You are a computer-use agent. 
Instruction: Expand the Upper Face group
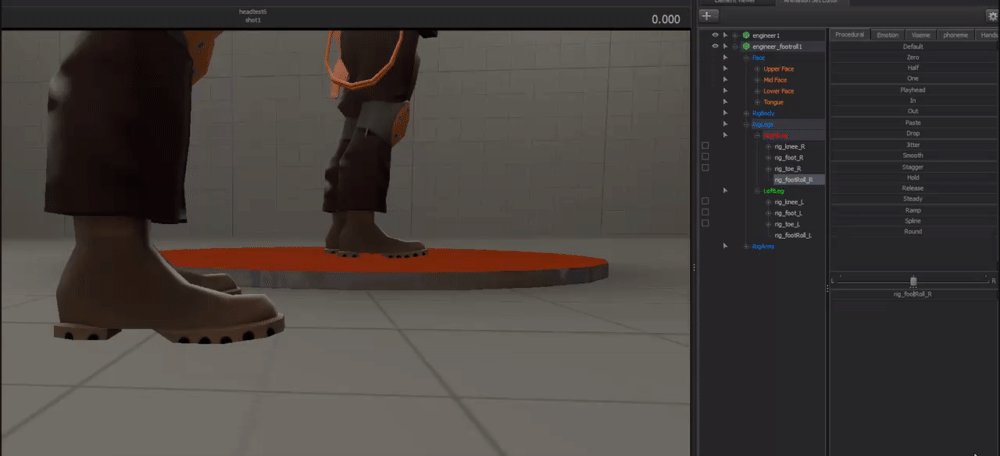click(x=757, y=69)
